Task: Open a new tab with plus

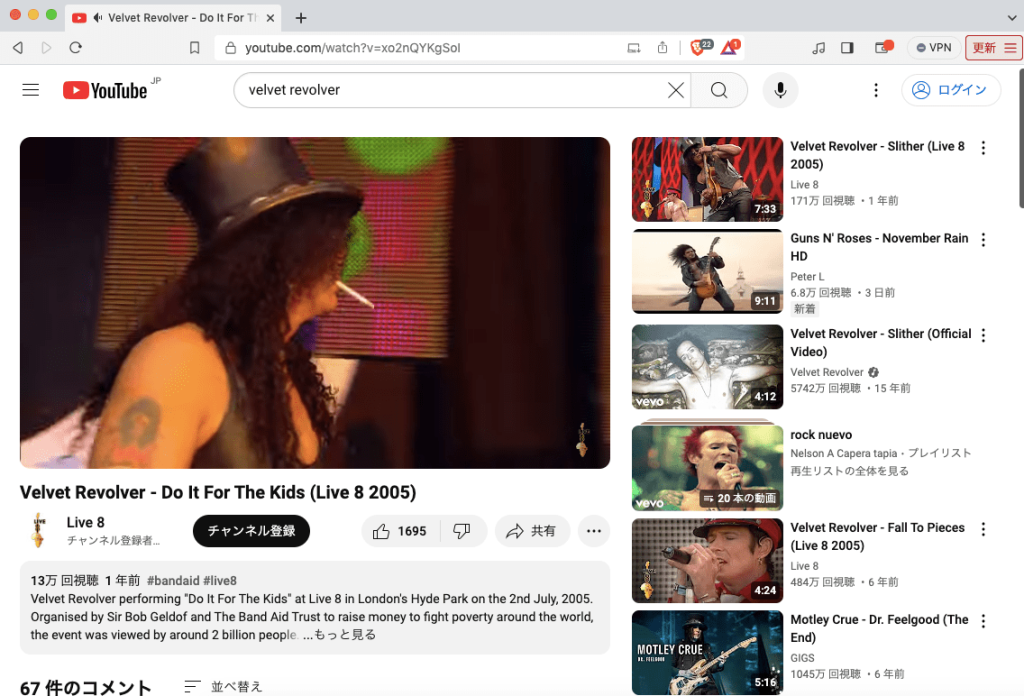Action: (x=300, y=18)
